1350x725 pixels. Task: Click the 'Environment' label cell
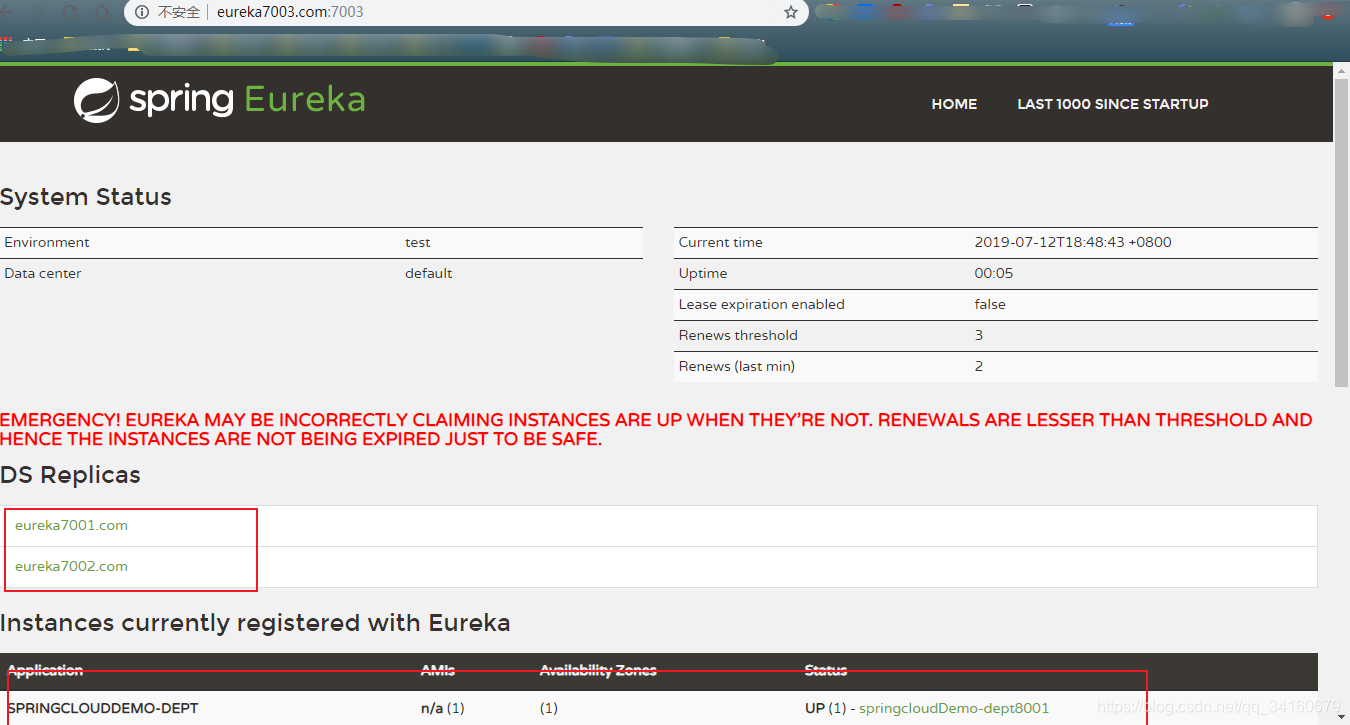47,242
